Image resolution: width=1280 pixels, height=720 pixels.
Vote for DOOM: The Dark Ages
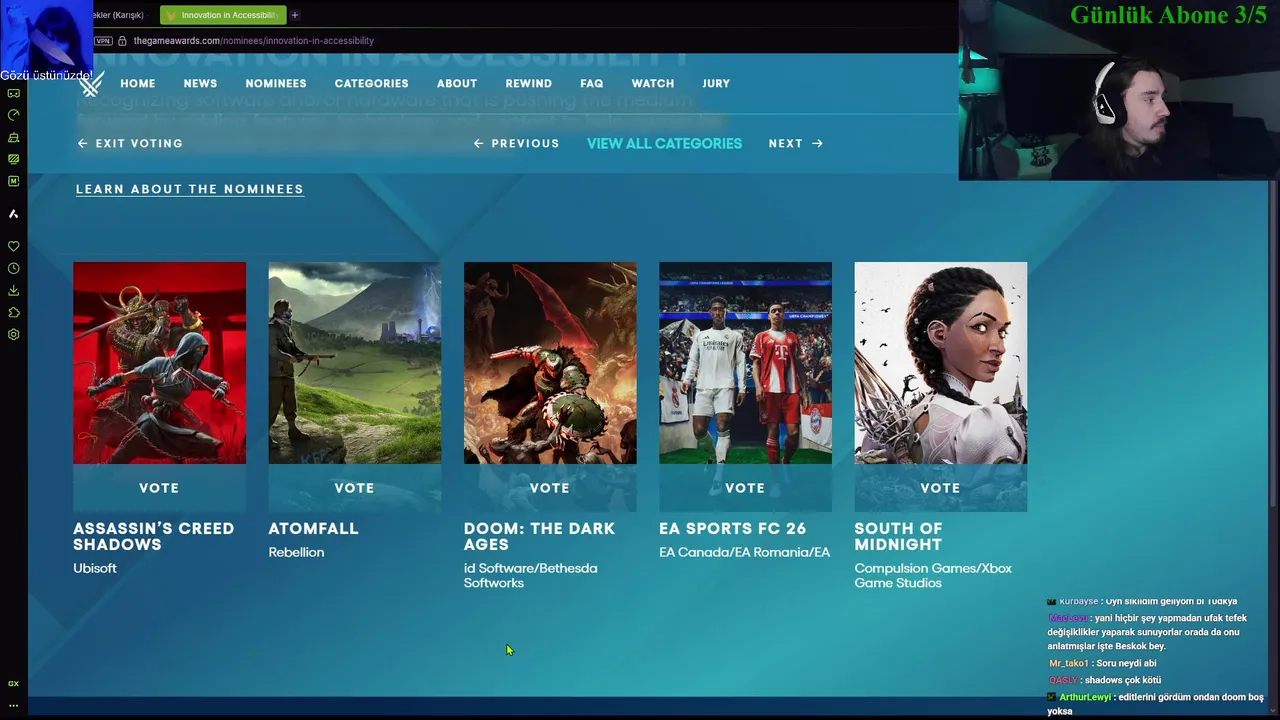(x=550, y=488)
